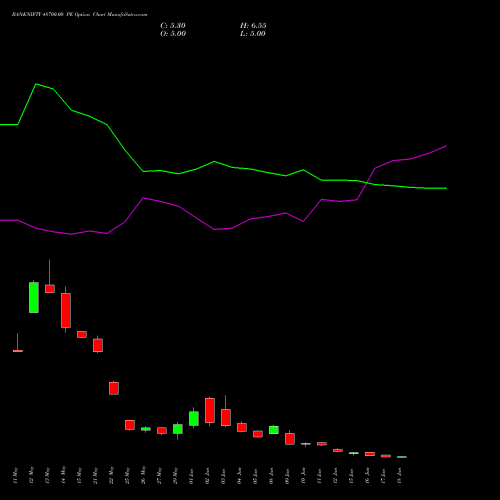Click the 12 Jun date label
This screenshot has height=500, width=500.
(336, 476)
